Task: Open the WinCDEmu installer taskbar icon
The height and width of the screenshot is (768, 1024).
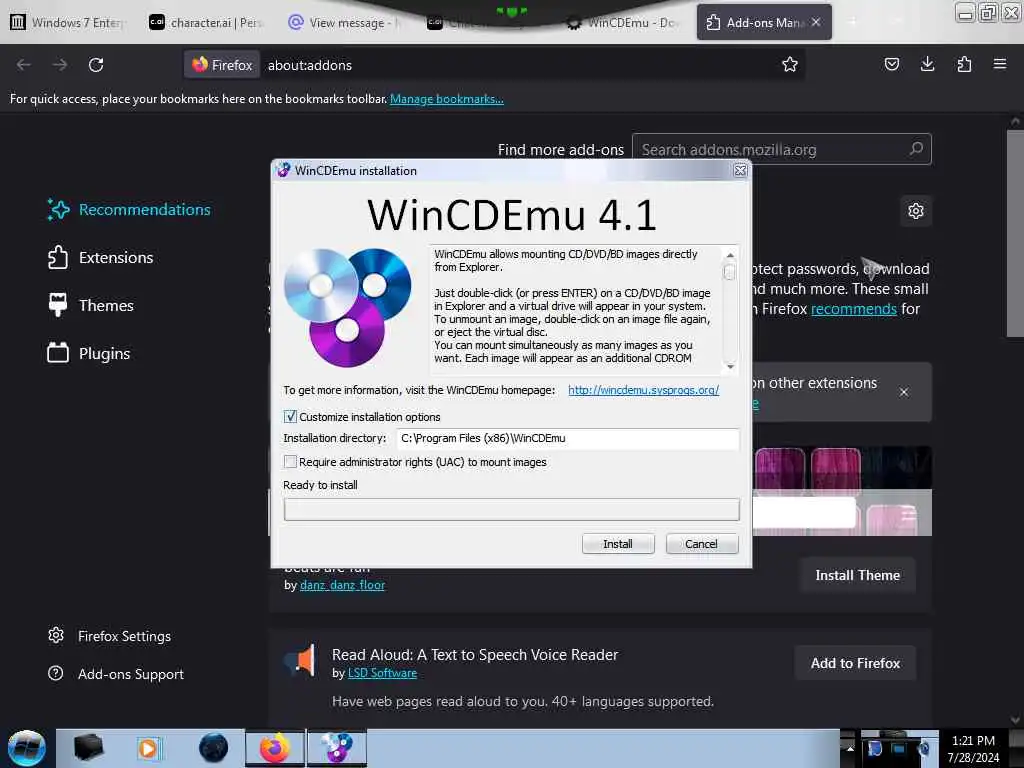Action: [x=337, y=748]
